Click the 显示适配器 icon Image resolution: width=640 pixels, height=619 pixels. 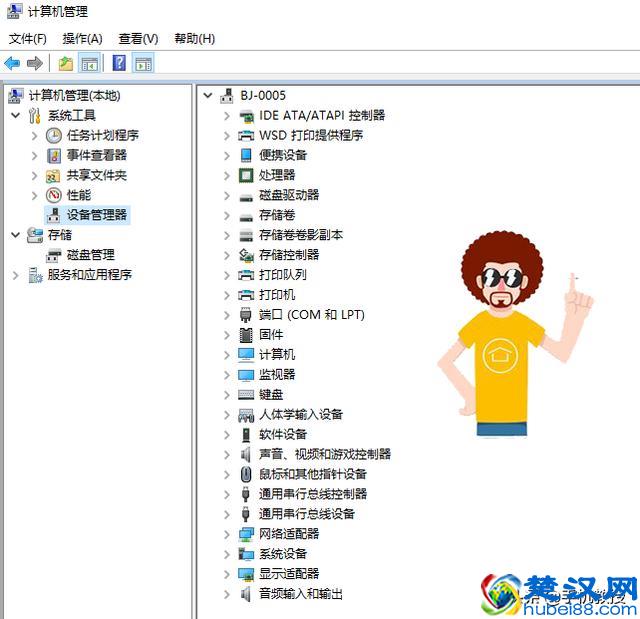(246, 574)
